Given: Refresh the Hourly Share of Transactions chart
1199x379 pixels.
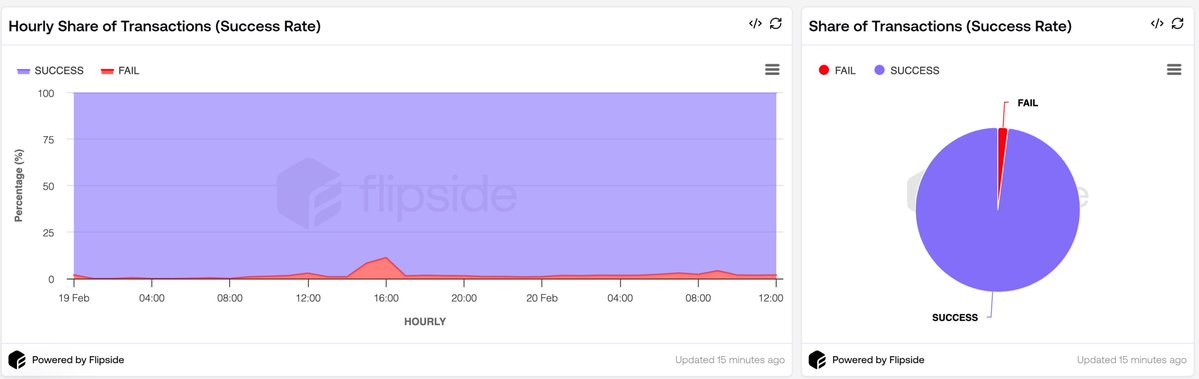Looking at the screenshot, I should [x=775, y=24].
